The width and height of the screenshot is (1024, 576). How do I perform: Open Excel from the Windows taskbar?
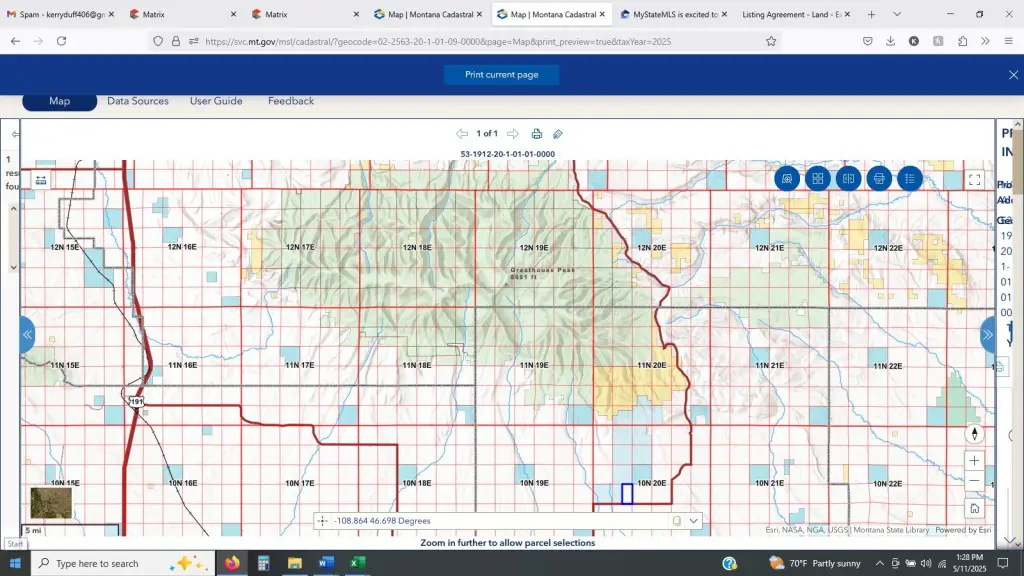point(357,563)
